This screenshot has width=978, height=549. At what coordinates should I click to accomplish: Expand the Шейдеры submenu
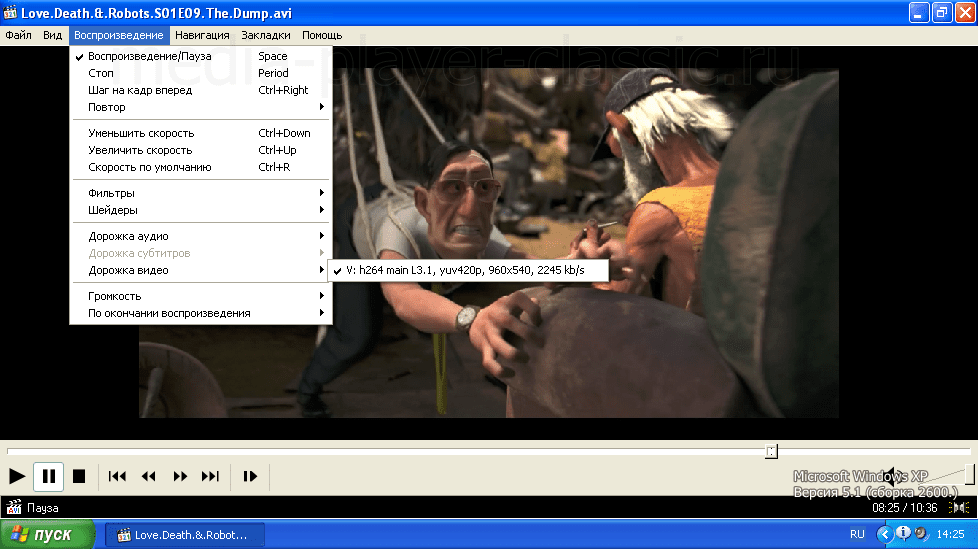201,210
